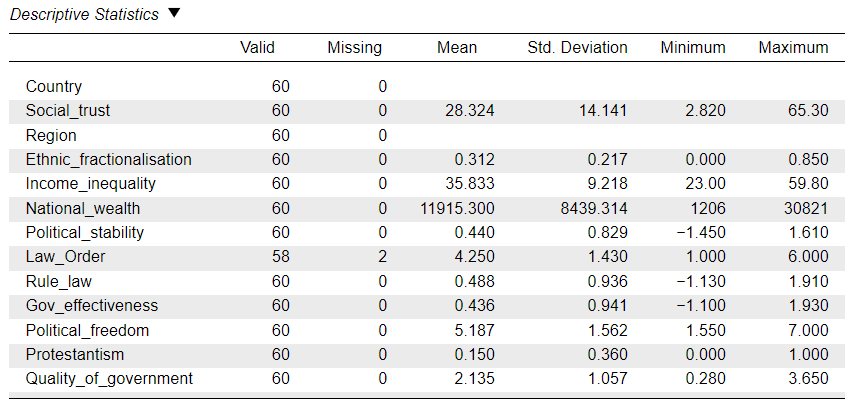
Task: Click the Missing column header
Action: click(x=354, y=47)
